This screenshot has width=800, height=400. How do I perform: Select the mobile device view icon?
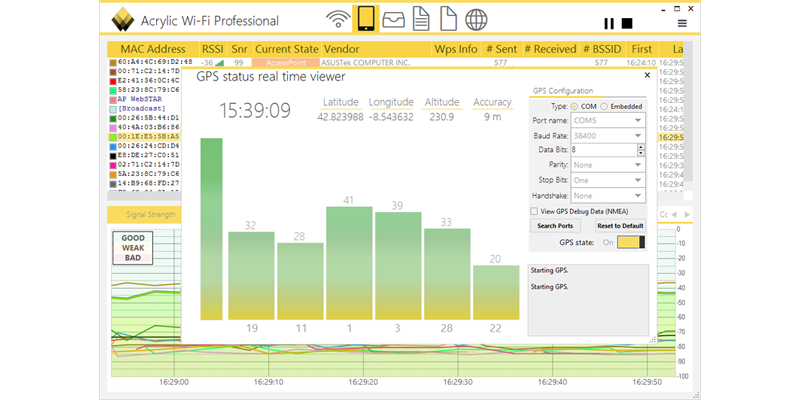366,20
